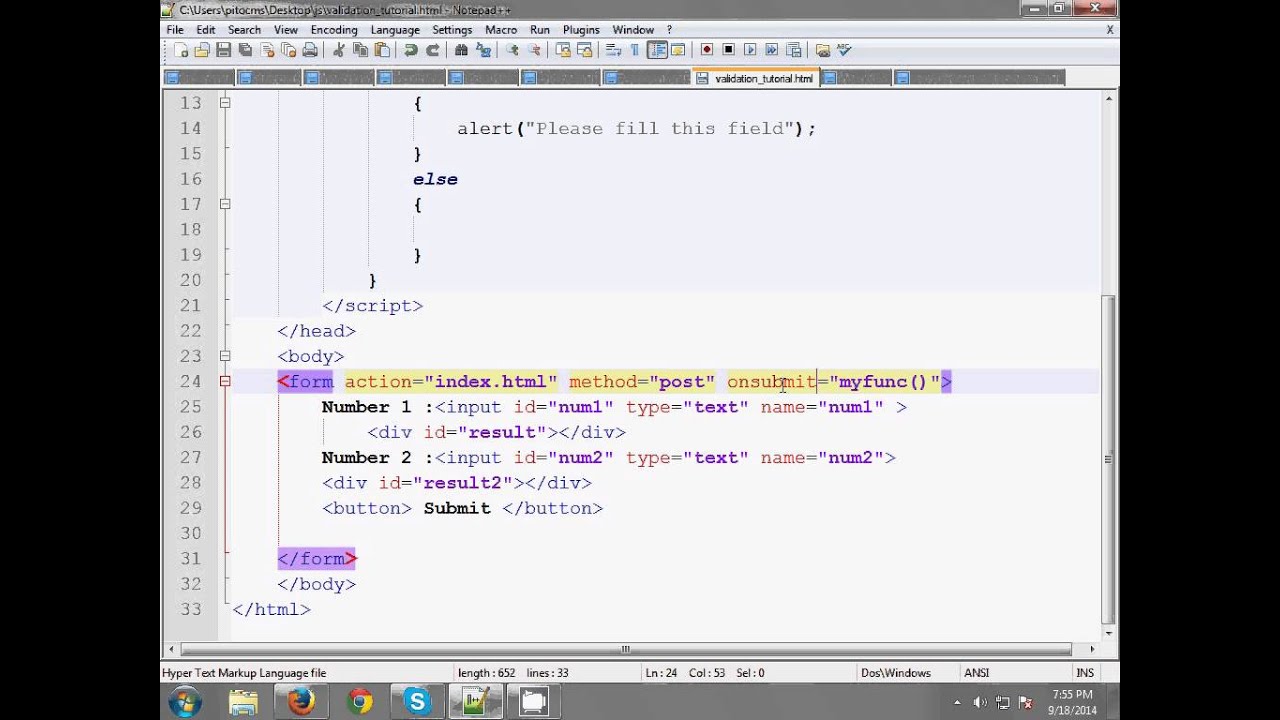Click the User Defined Language icon
The image size is (1280, 720).
[x=678, y=50]
